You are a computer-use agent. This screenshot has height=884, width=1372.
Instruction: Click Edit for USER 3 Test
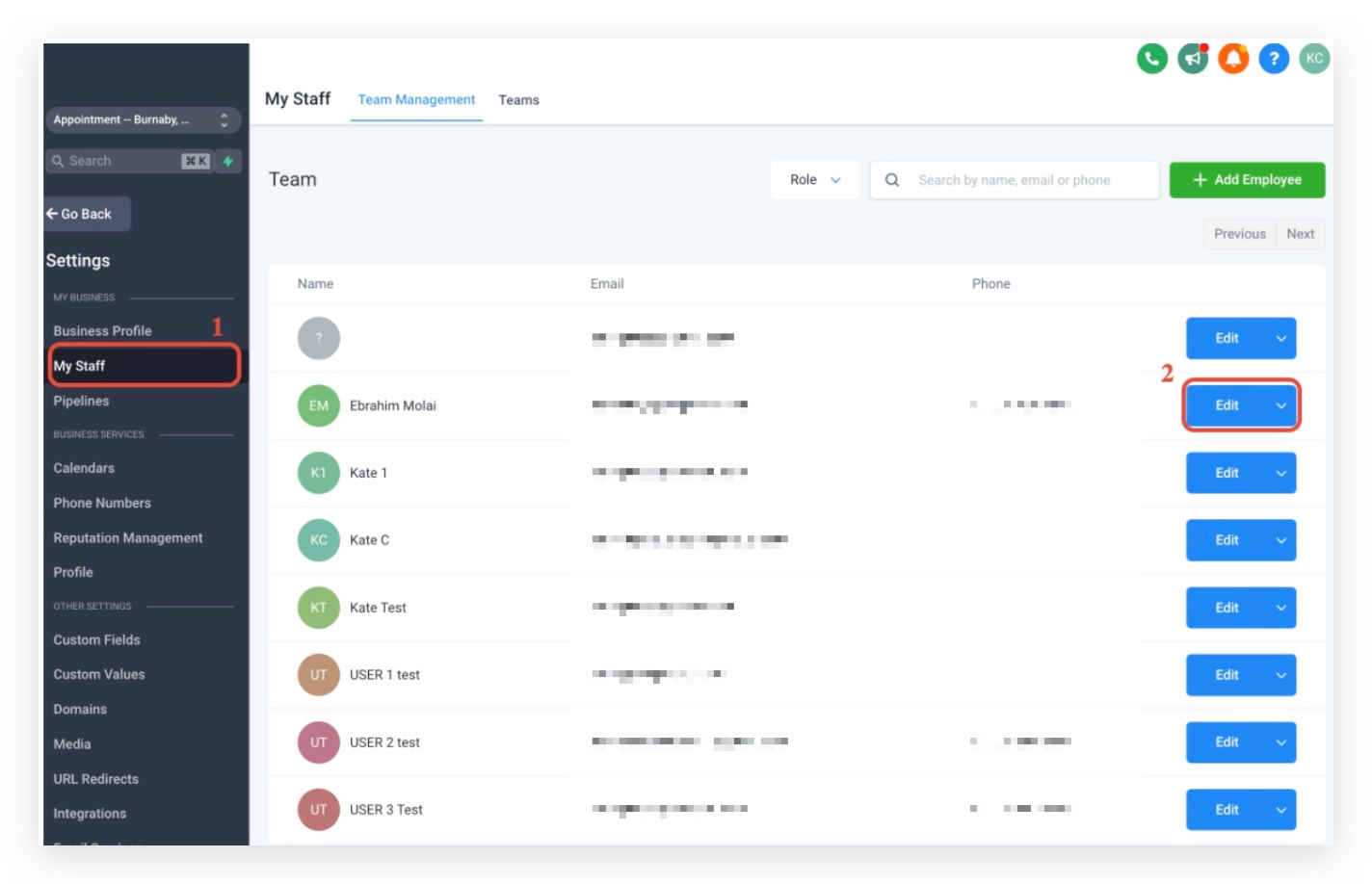tap(1227, 810)
